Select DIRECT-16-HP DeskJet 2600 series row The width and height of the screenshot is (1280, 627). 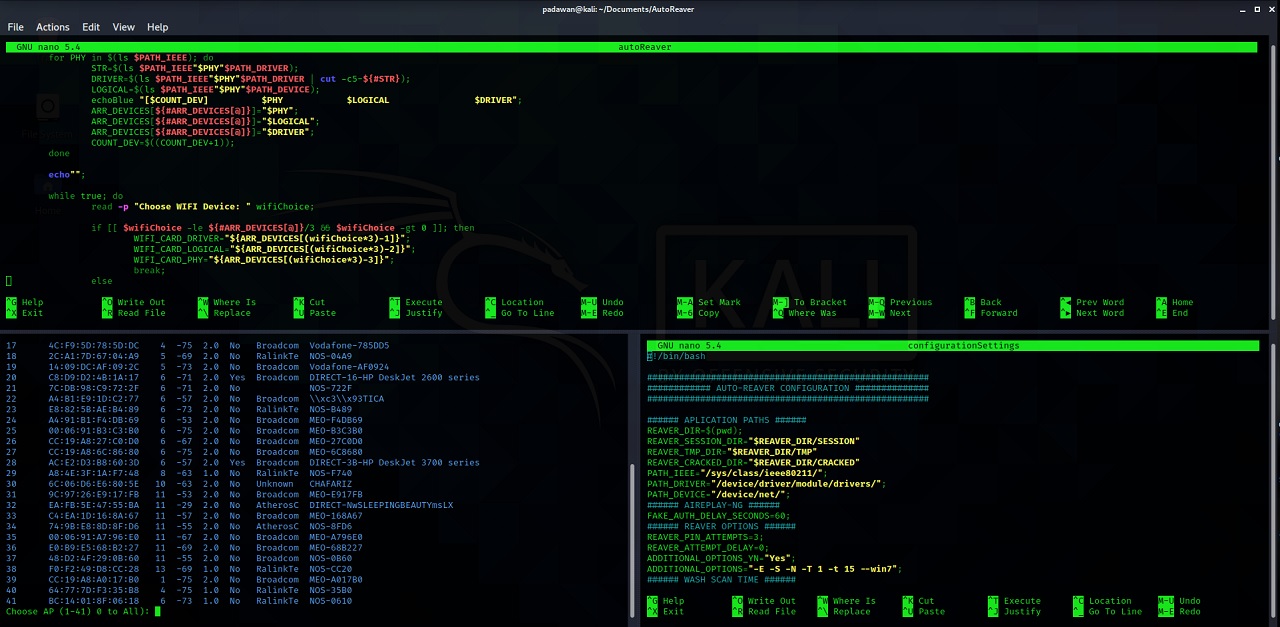tap(243, 377)
